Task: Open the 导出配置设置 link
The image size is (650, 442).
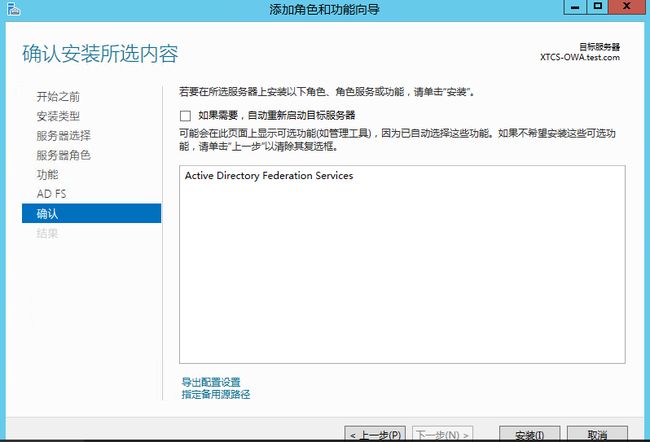Action: 211,382
